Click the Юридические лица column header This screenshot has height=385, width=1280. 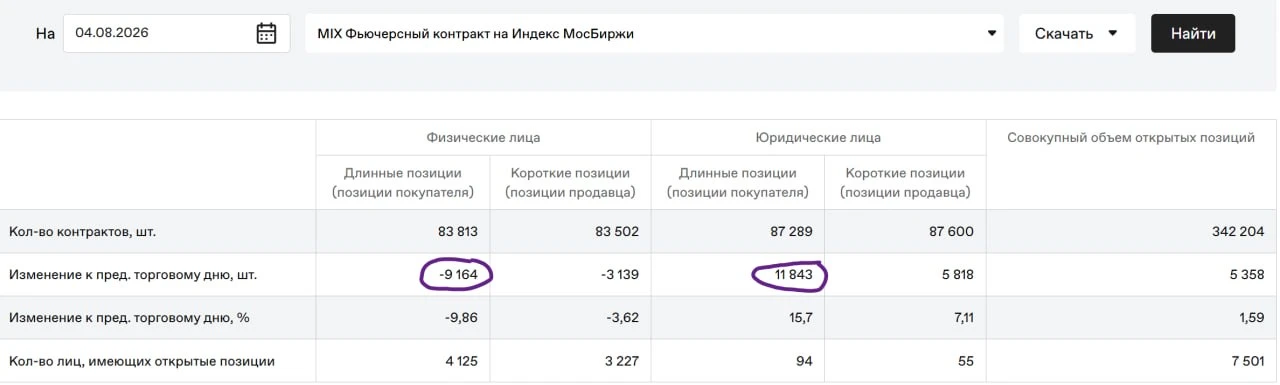coord(818,137)
